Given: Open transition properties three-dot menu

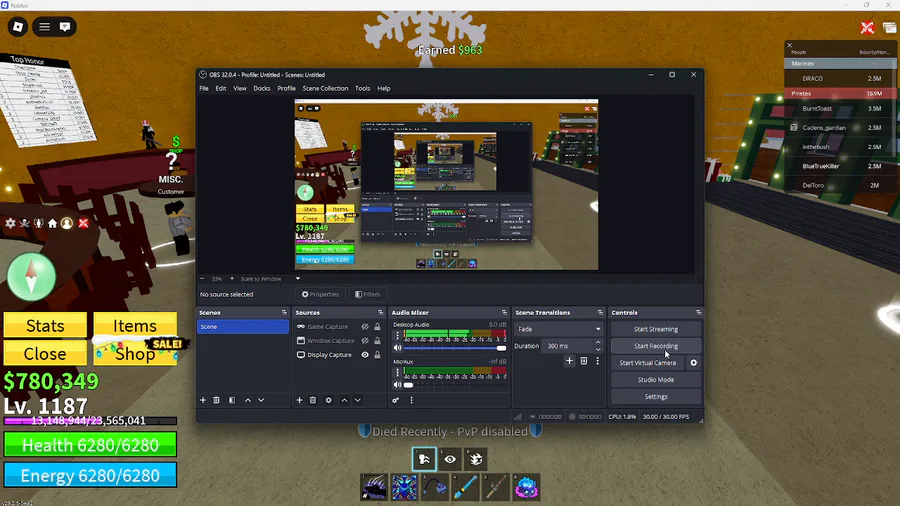Looking at the screenshot, I should 598,361.
